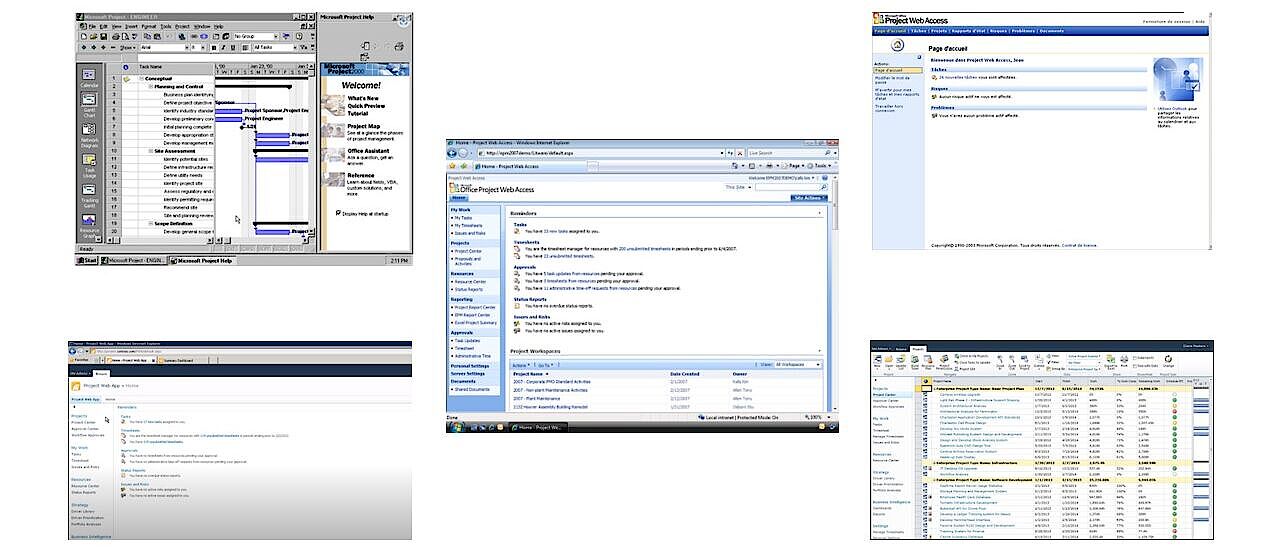Click the Problèmes icon on the French home page

coord(934,115)
